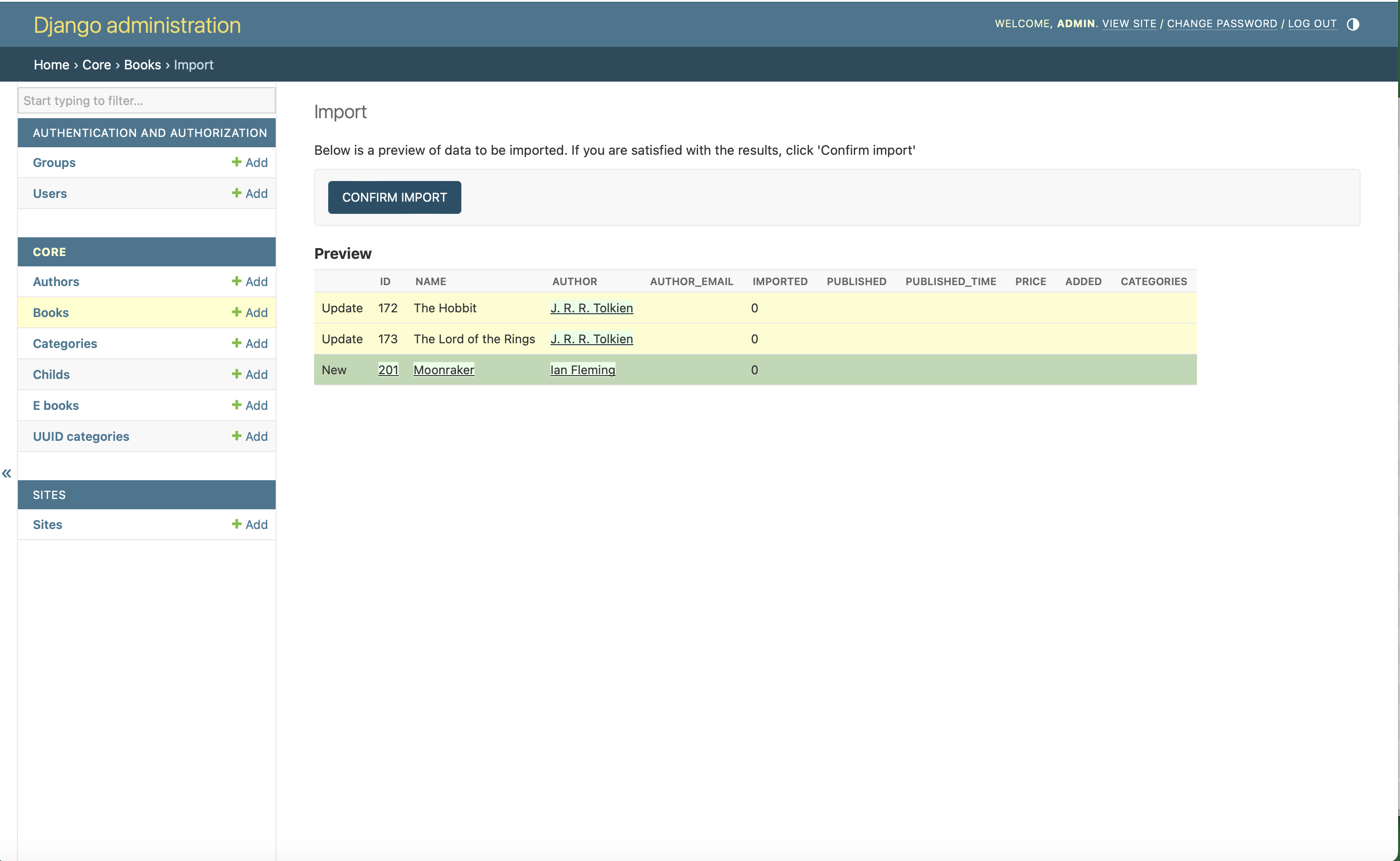Image resolution: width=1400 pixels, height=861 pixels.
Task: Click the plus Add next to E books
Action: pyautogui.click(x=249, y=405)
